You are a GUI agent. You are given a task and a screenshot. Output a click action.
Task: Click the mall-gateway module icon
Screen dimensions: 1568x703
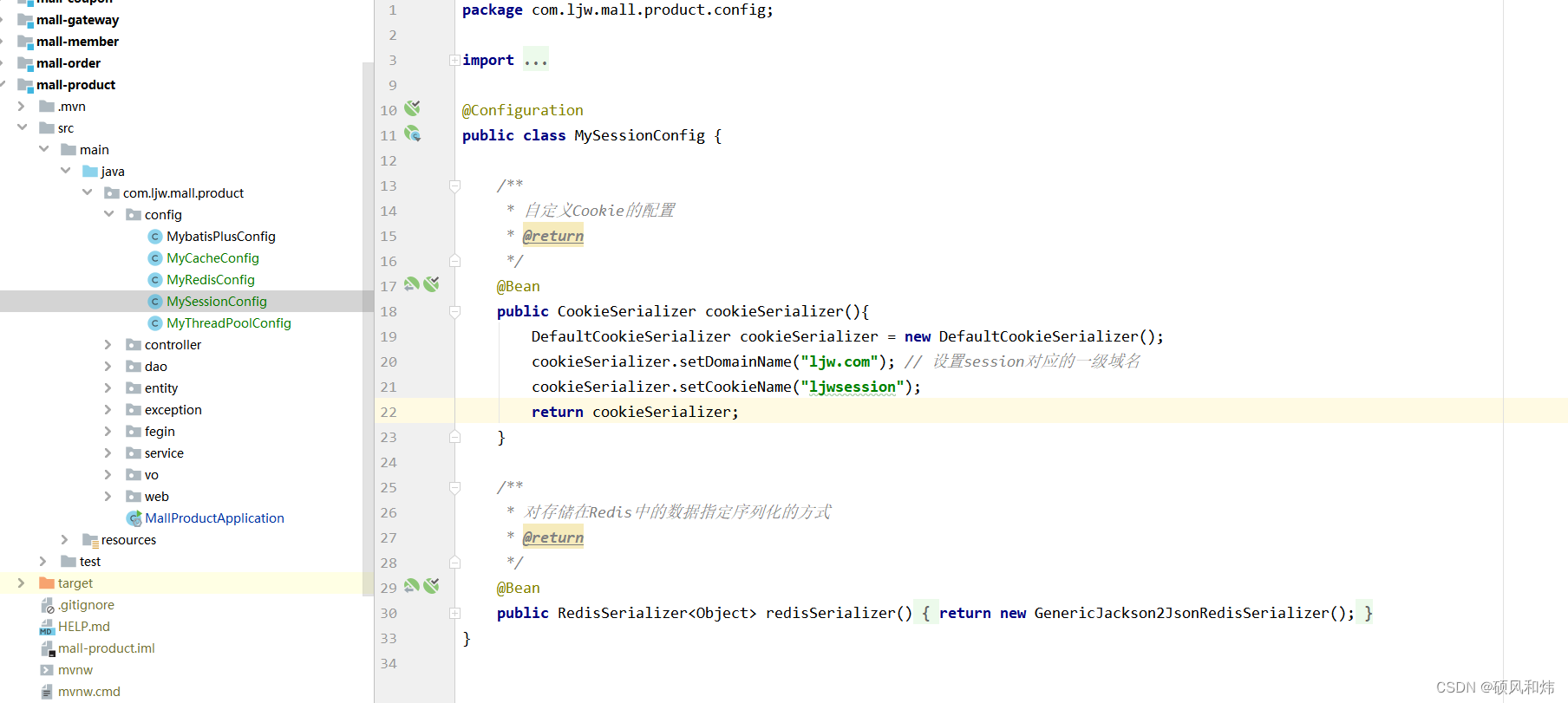click(25, 20)
